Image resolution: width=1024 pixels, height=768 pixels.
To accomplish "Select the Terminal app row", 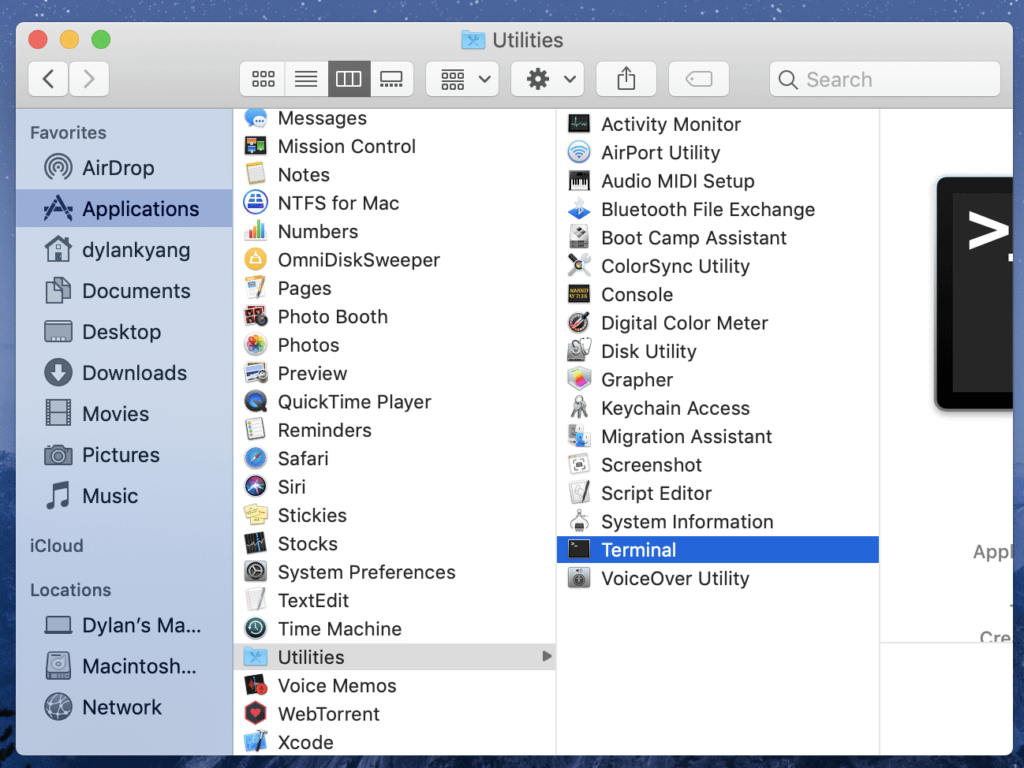I will tap(718, 550).
